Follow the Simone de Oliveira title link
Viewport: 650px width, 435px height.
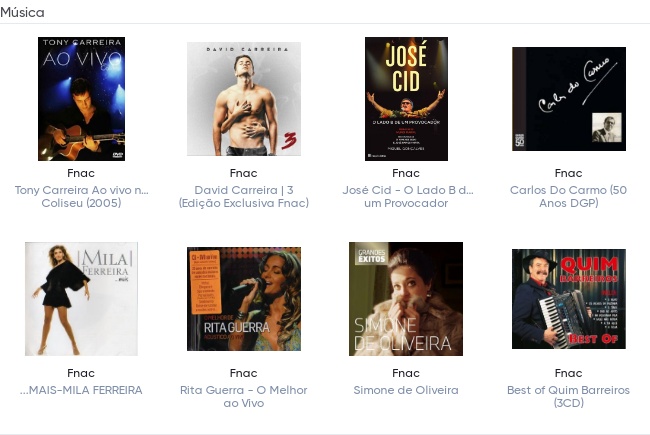pyautogui.click(x=406, y=390)
